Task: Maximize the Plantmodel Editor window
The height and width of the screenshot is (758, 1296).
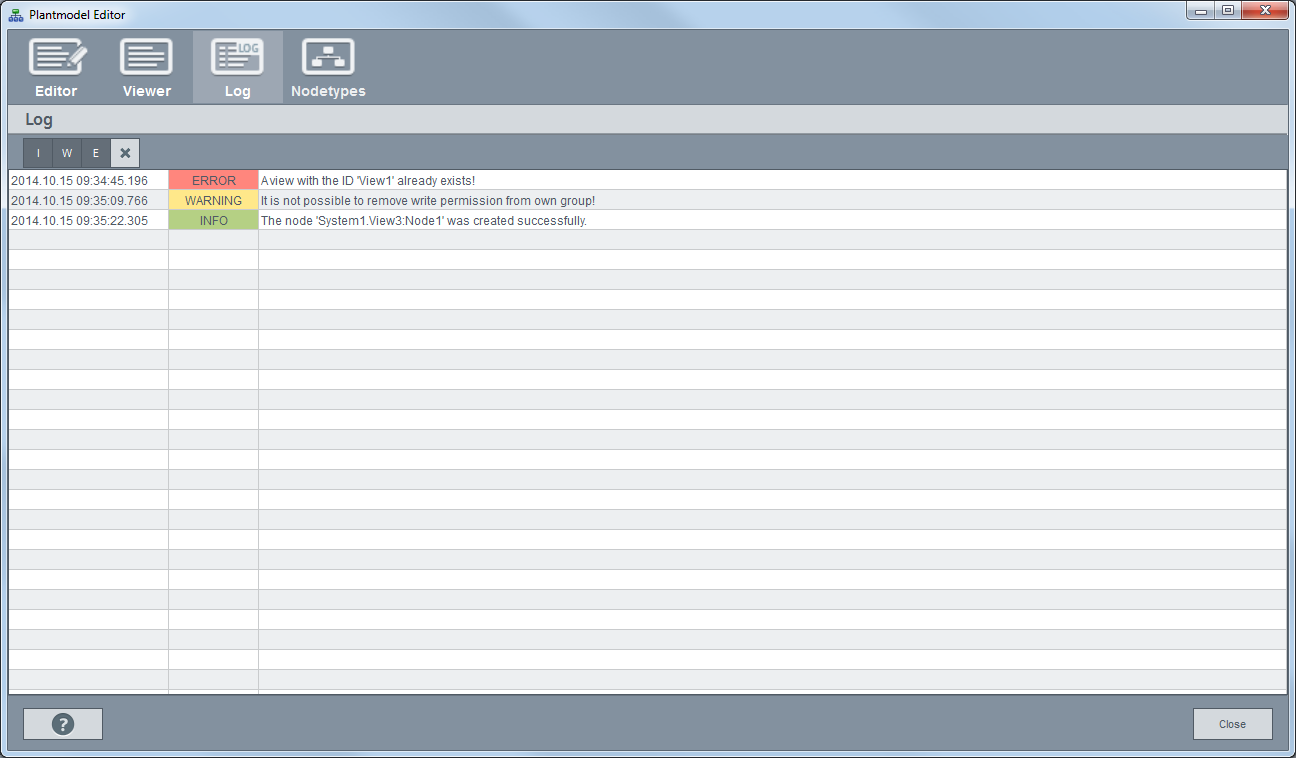Action: pos(1227,11)
